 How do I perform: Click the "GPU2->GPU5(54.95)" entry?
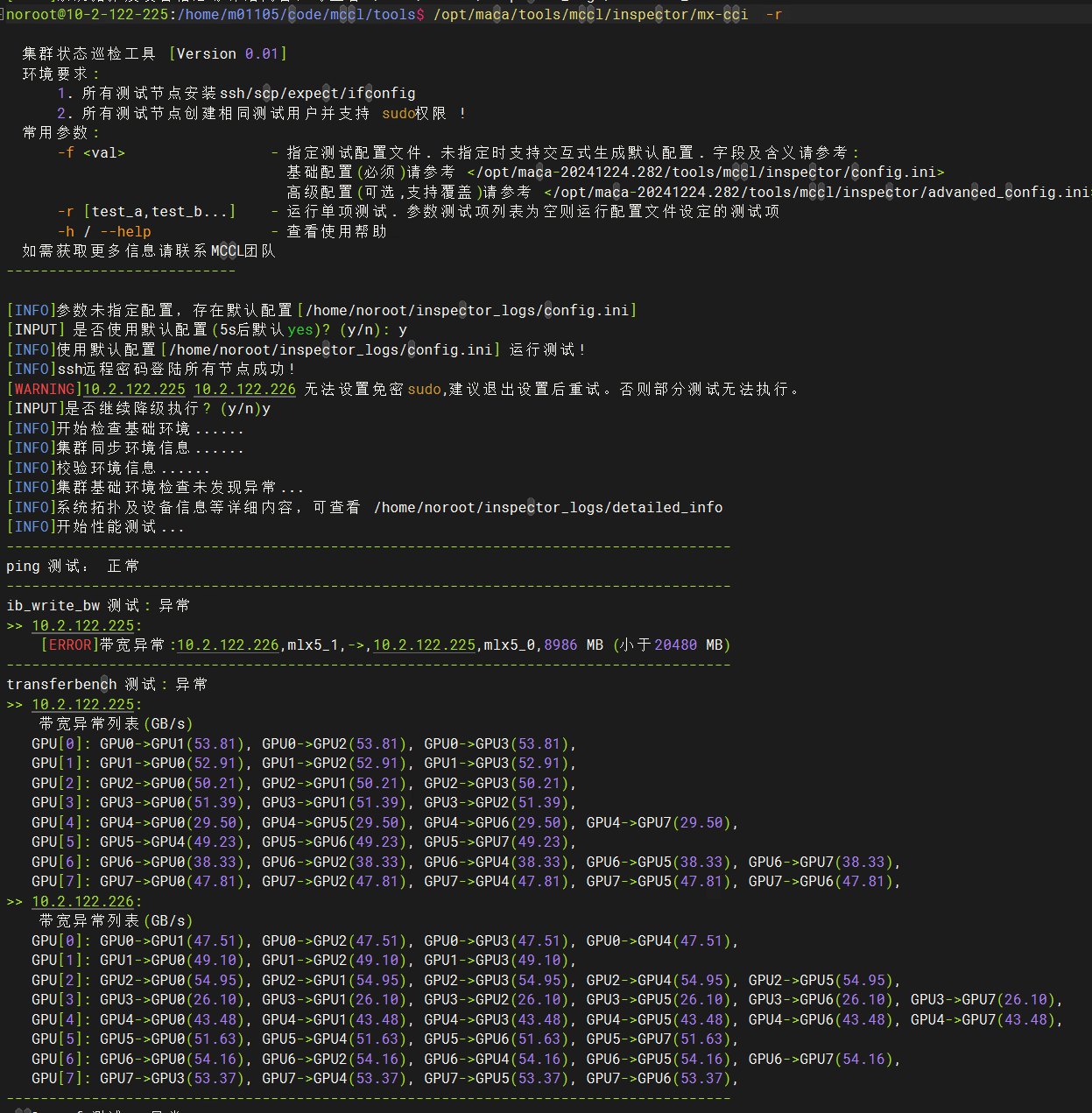click(x=821, y=980)
